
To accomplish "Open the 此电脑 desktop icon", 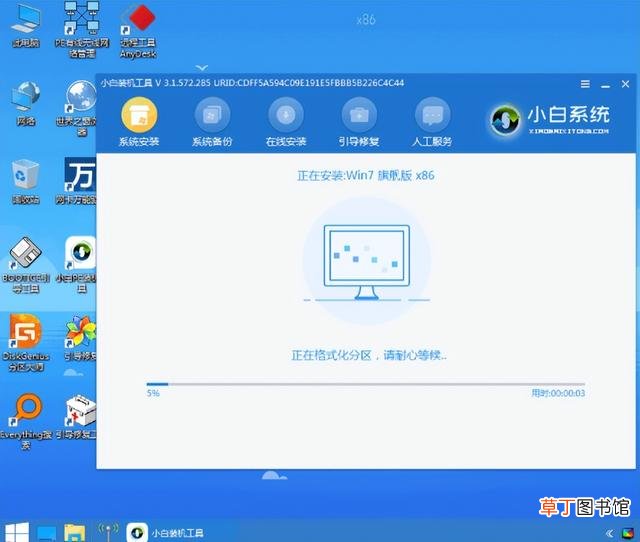I will pos(25,25).
